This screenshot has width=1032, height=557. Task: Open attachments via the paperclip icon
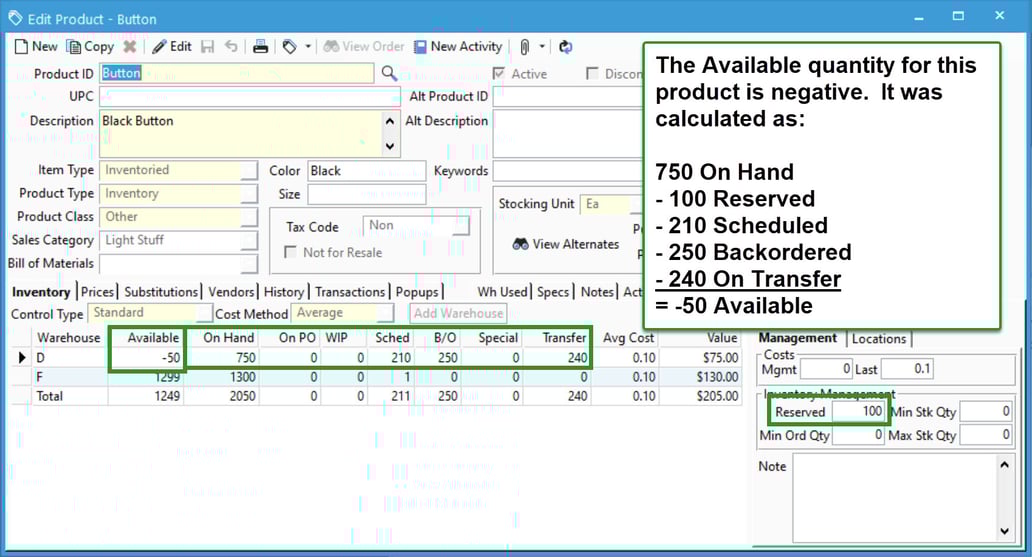pyautogui.click(x=524, y=46)
